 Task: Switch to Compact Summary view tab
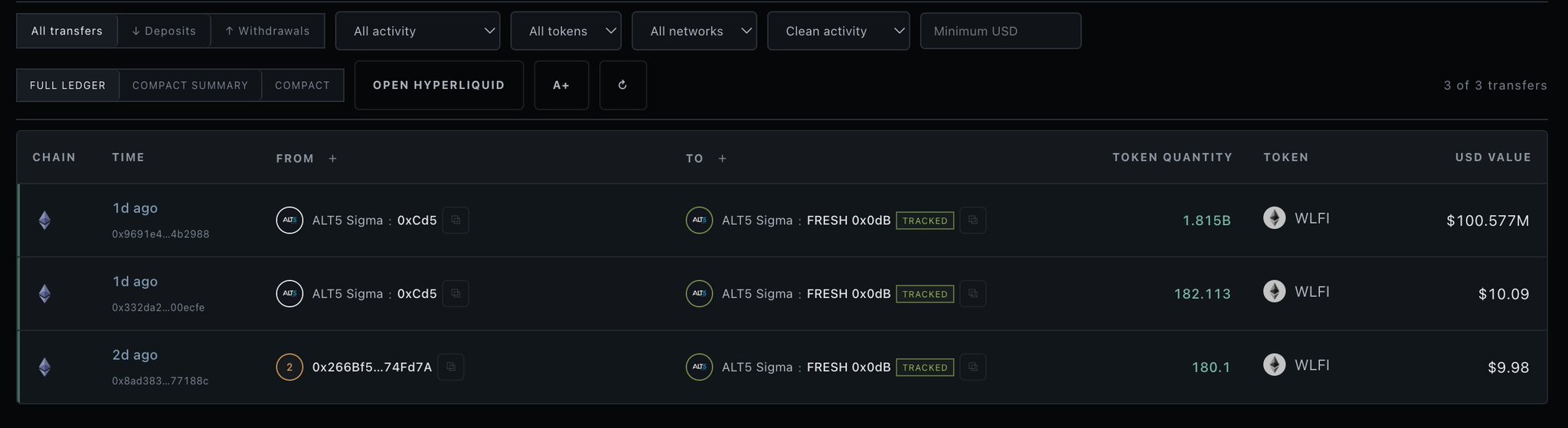point(190,85)
